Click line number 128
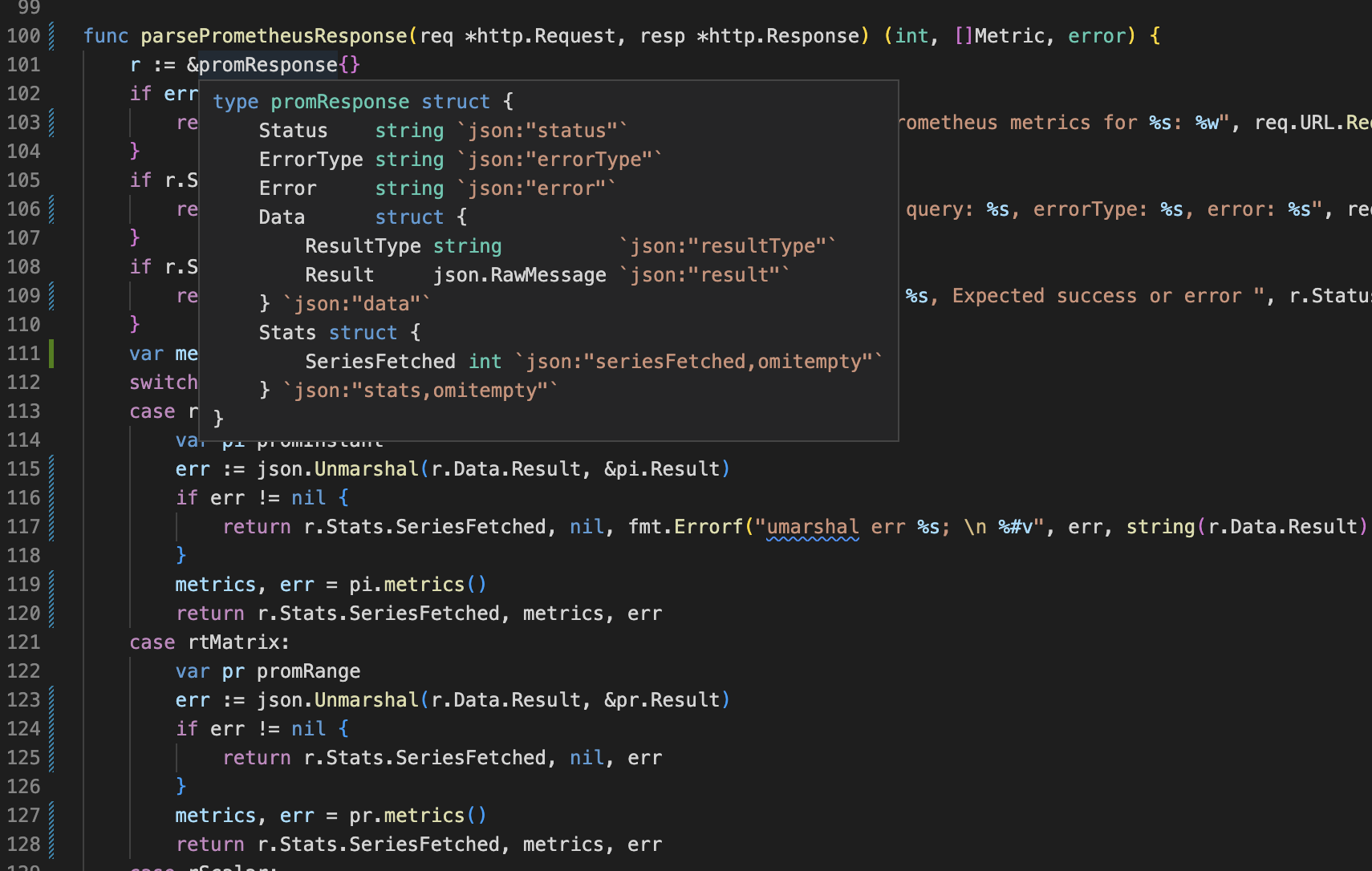The width and height of the screenshot is (1372, 871). [x=24, y=844]
